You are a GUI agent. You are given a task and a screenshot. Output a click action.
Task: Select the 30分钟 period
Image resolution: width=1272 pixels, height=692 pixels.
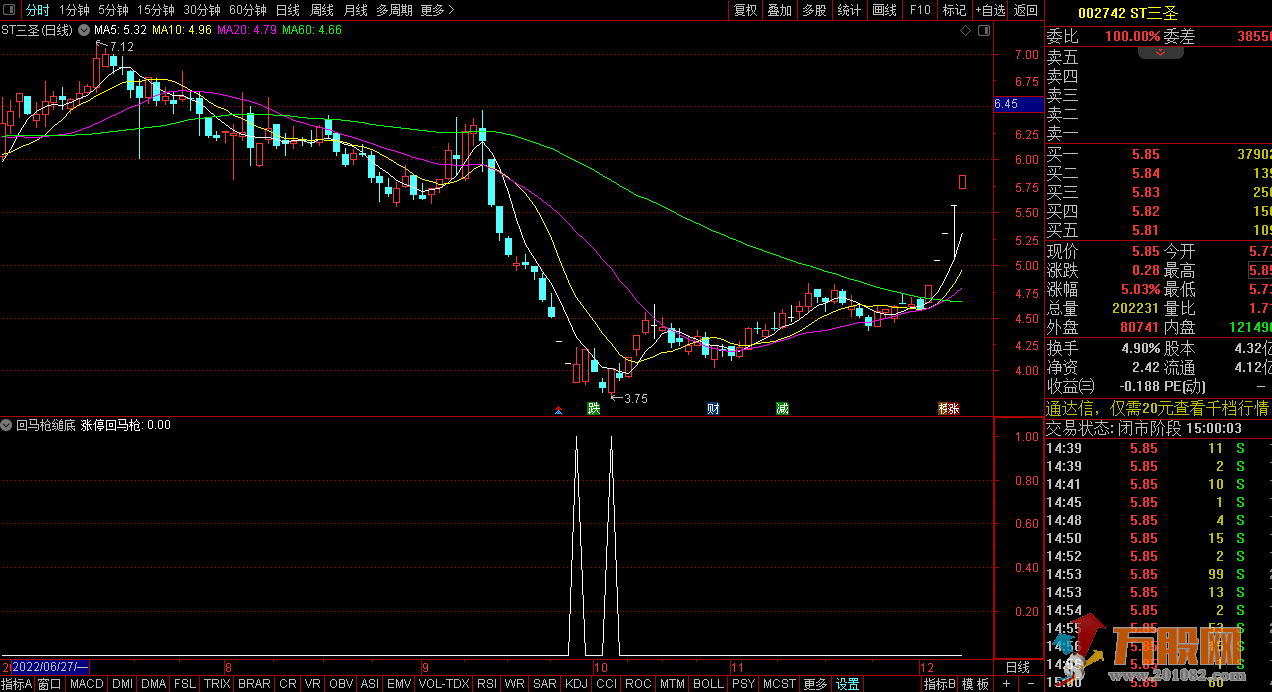point(202,10)
